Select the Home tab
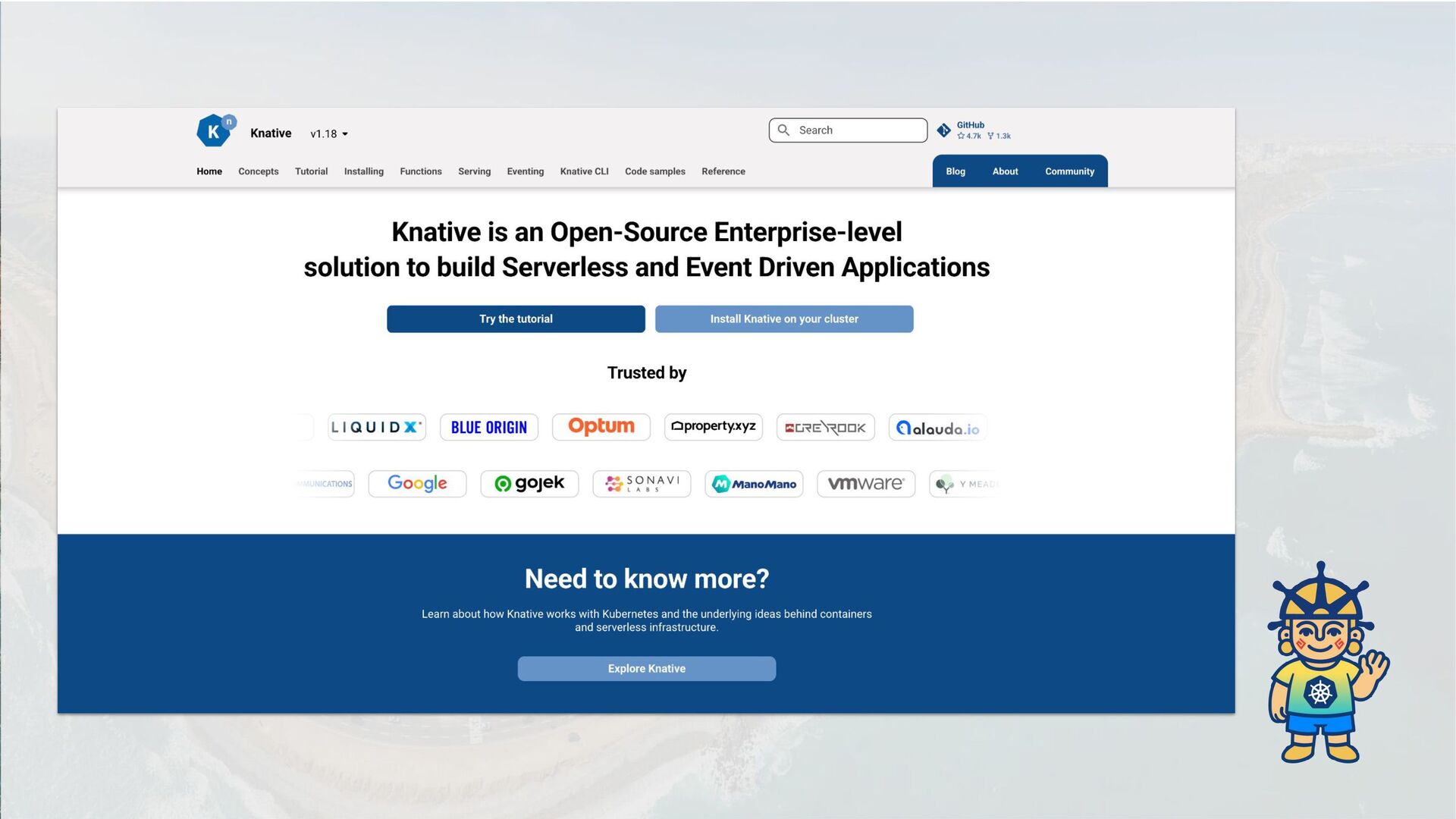Viewport: 1456px width, 819px height. click(x=209, y=171)
